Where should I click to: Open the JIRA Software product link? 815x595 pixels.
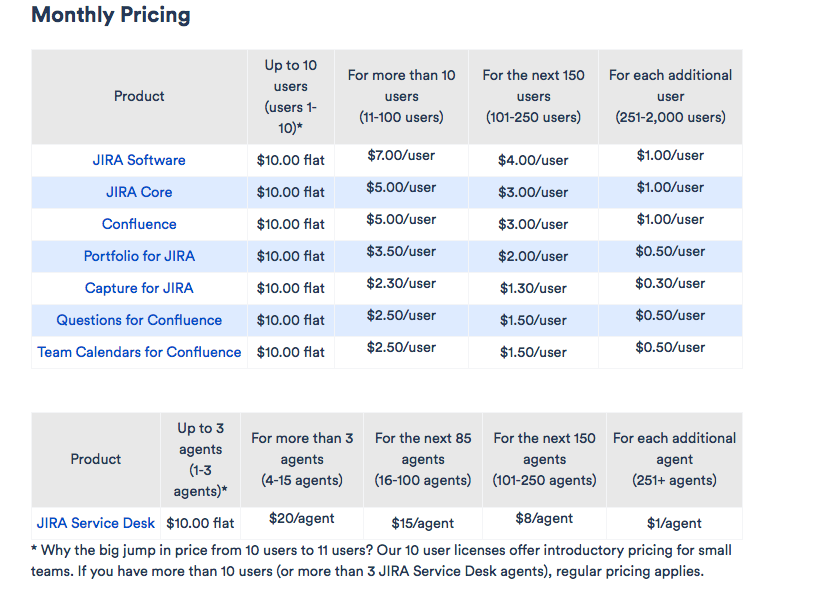pos(139,160)
